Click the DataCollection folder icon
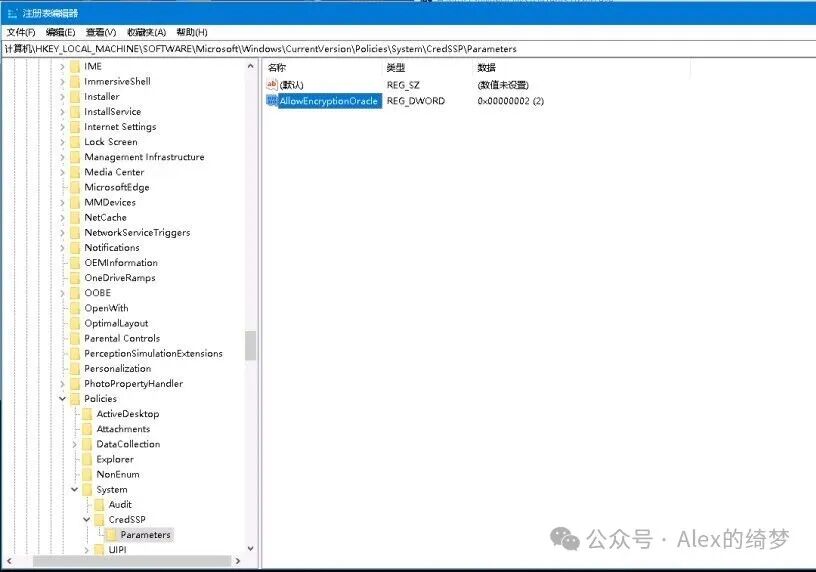The width and height of the screenshot is (816, 572). click(x=87, y=444)
